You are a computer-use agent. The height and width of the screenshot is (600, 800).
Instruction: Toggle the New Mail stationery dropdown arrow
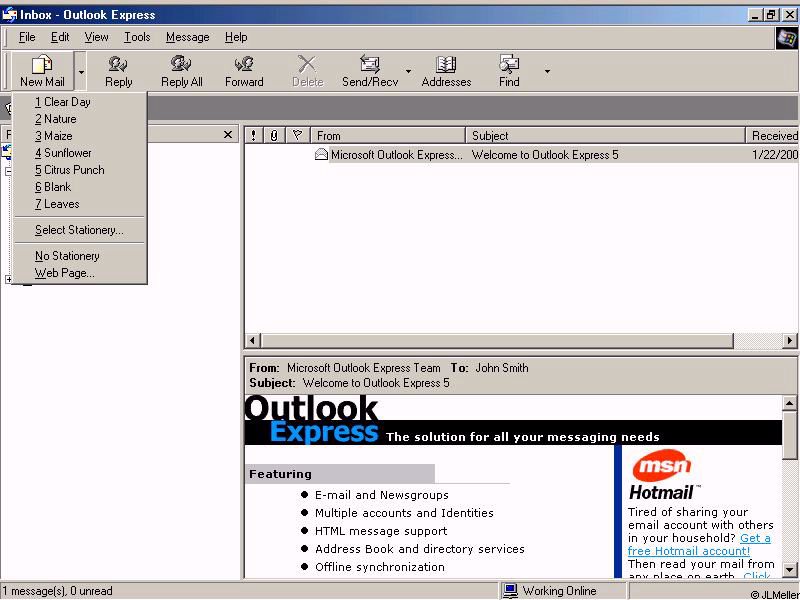click(x=81, y=71)
